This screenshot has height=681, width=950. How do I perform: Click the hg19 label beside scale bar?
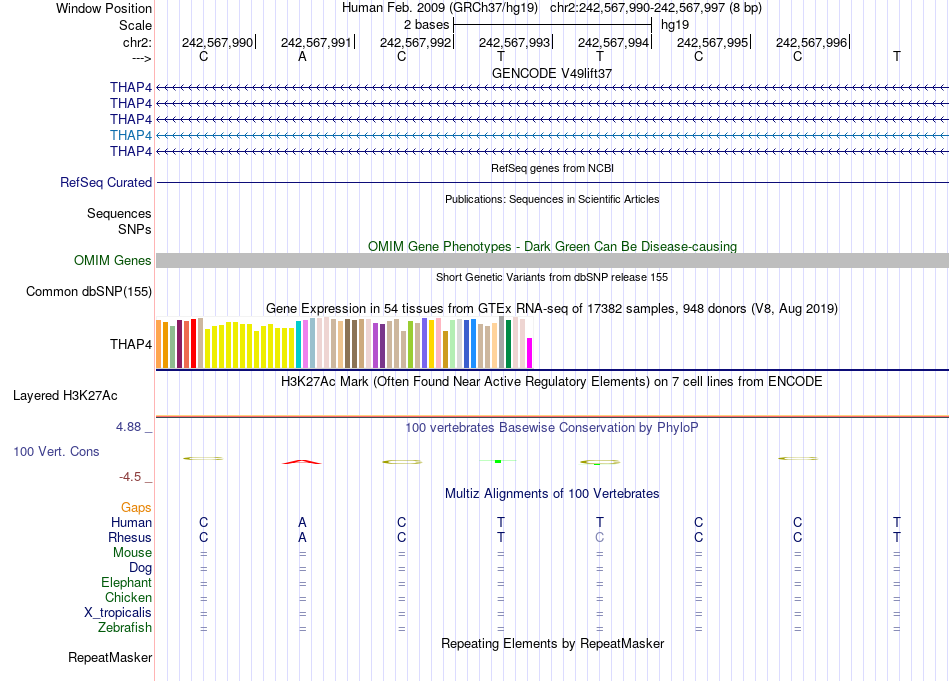(675, 25)
